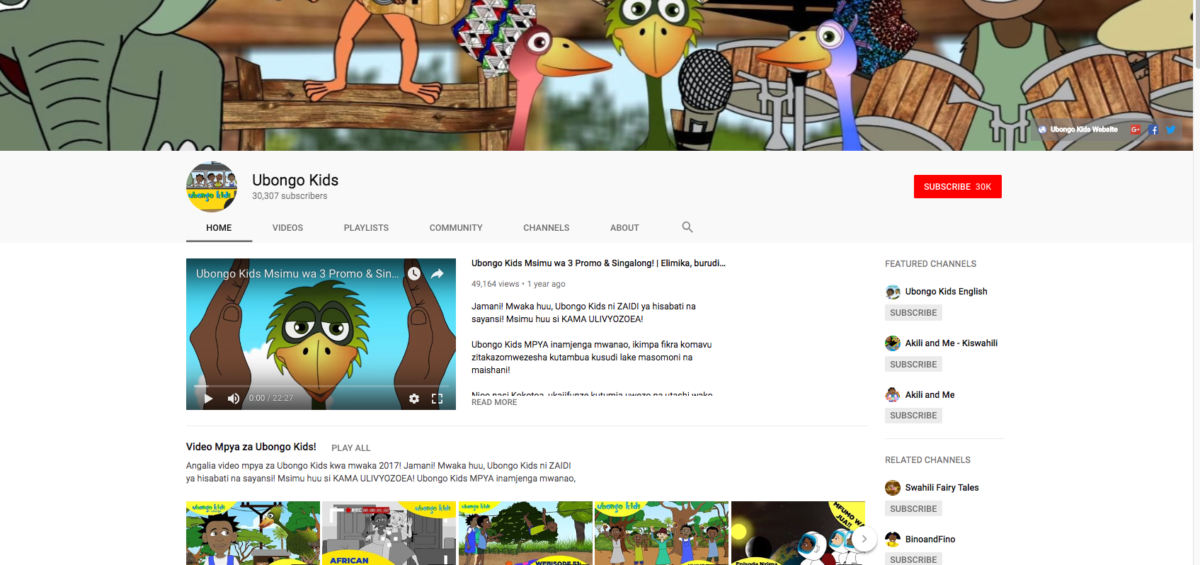Click the Swahili Fairy Tales avatar icon
The width and height of the screenshot is (1200, 565).
[893, 488]
